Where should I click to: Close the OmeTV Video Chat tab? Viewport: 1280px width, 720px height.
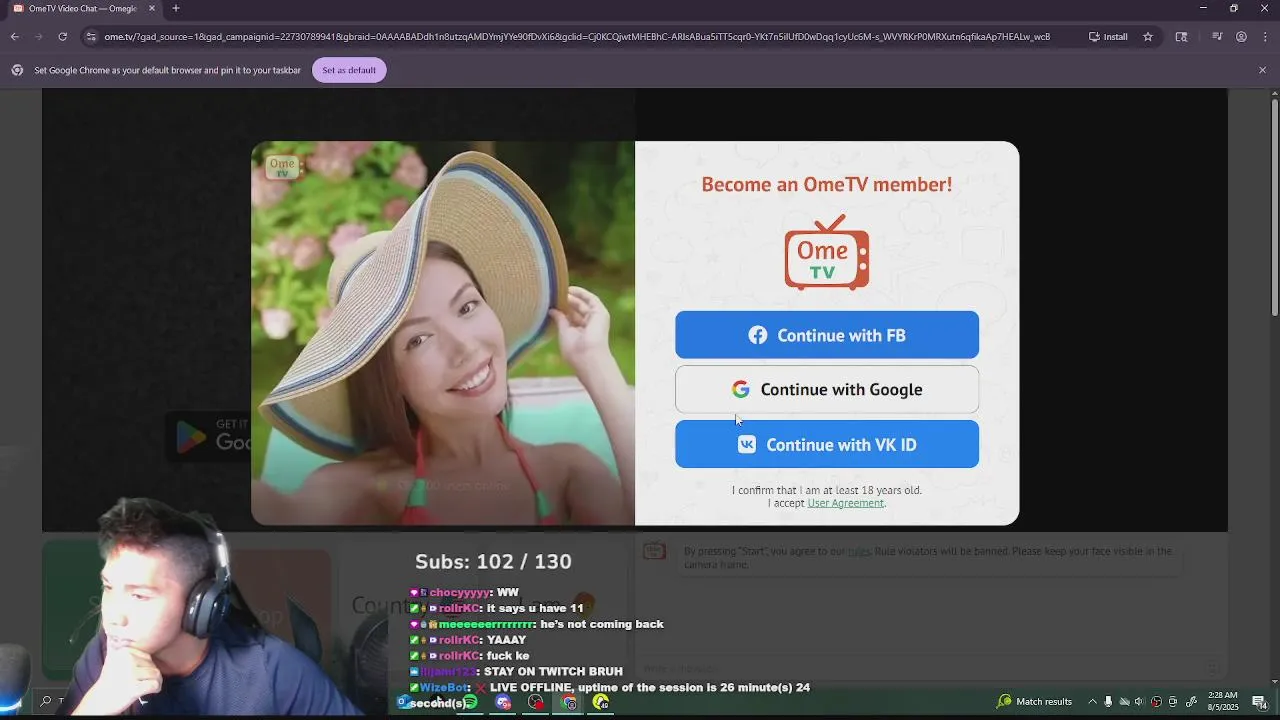152,9
